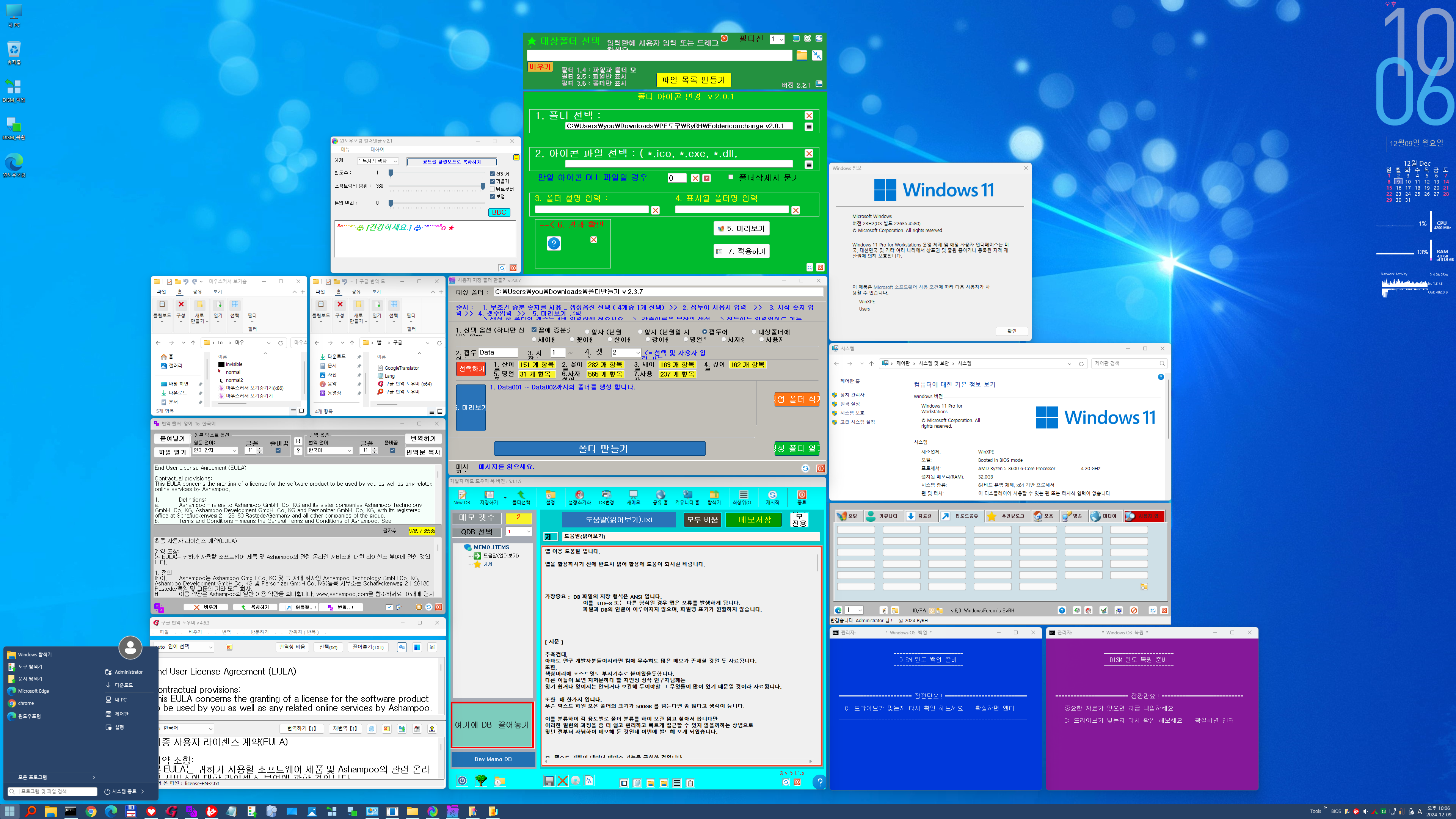Click 7. 적용하기 button in folder icon changer
The height and width of the screenshot is (819, 1456).
tap(741, 251)
